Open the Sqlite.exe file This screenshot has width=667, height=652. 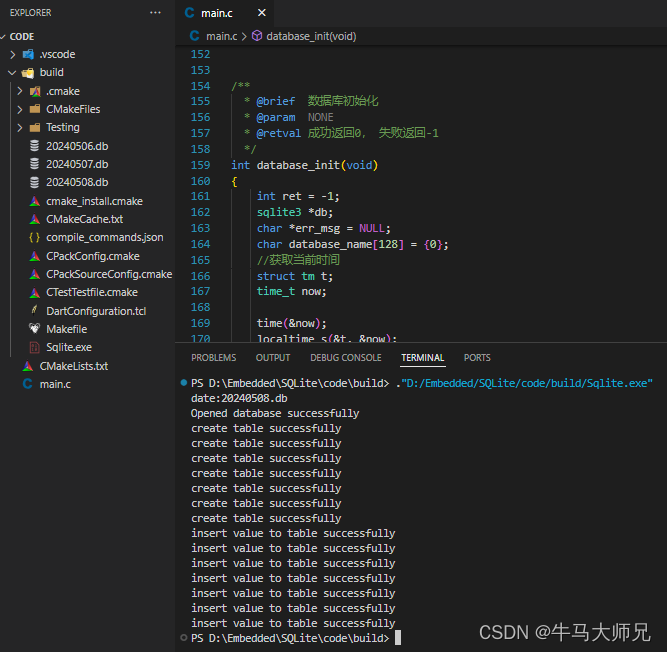click(68, 347)
